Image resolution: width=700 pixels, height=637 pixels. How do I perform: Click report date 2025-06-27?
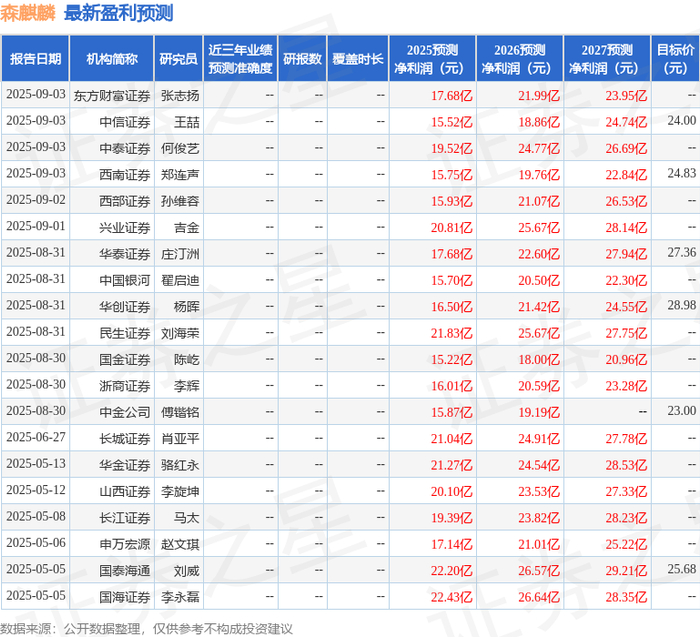pos(36,437)
